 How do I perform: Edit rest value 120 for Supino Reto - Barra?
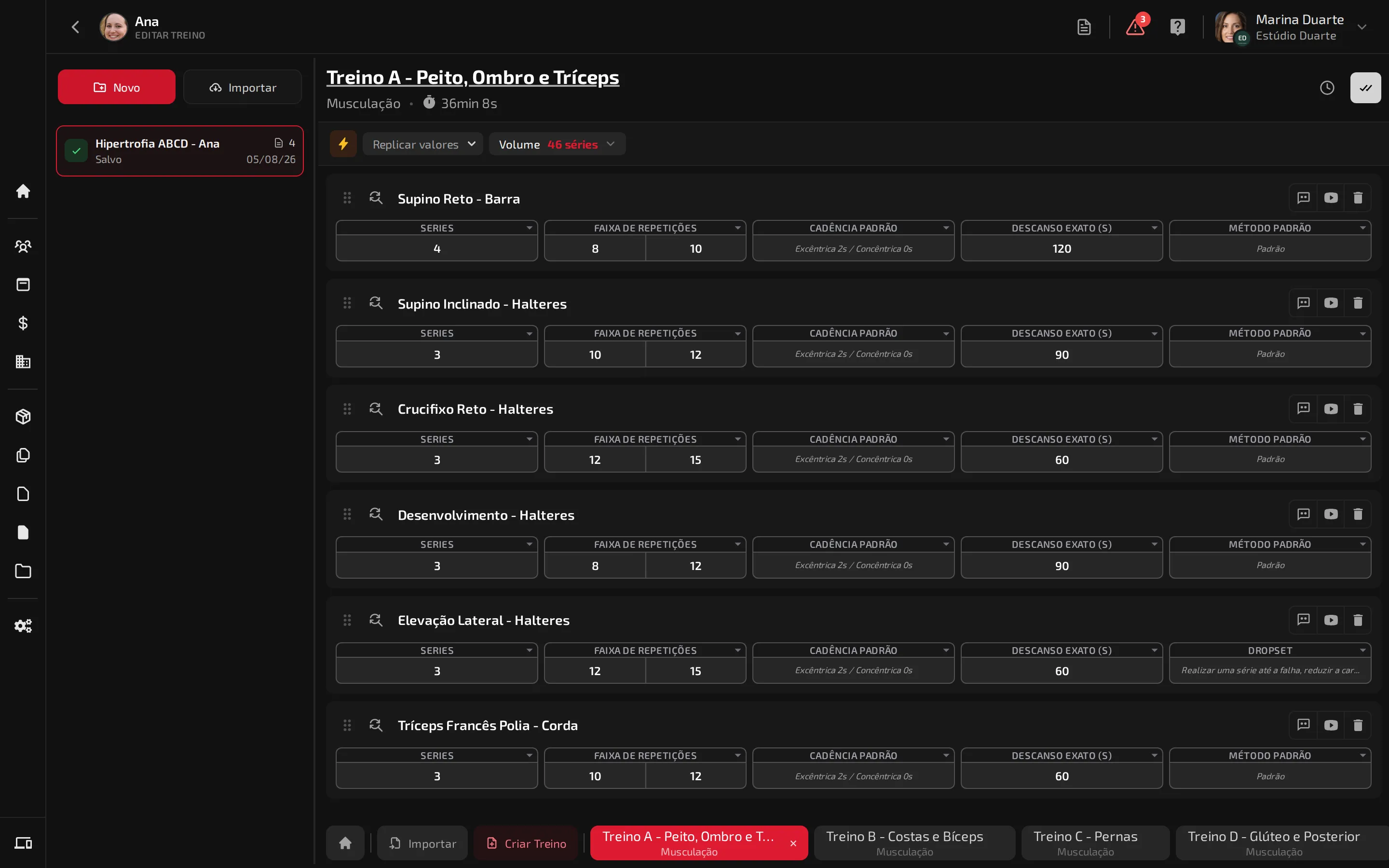point(1061,248)
